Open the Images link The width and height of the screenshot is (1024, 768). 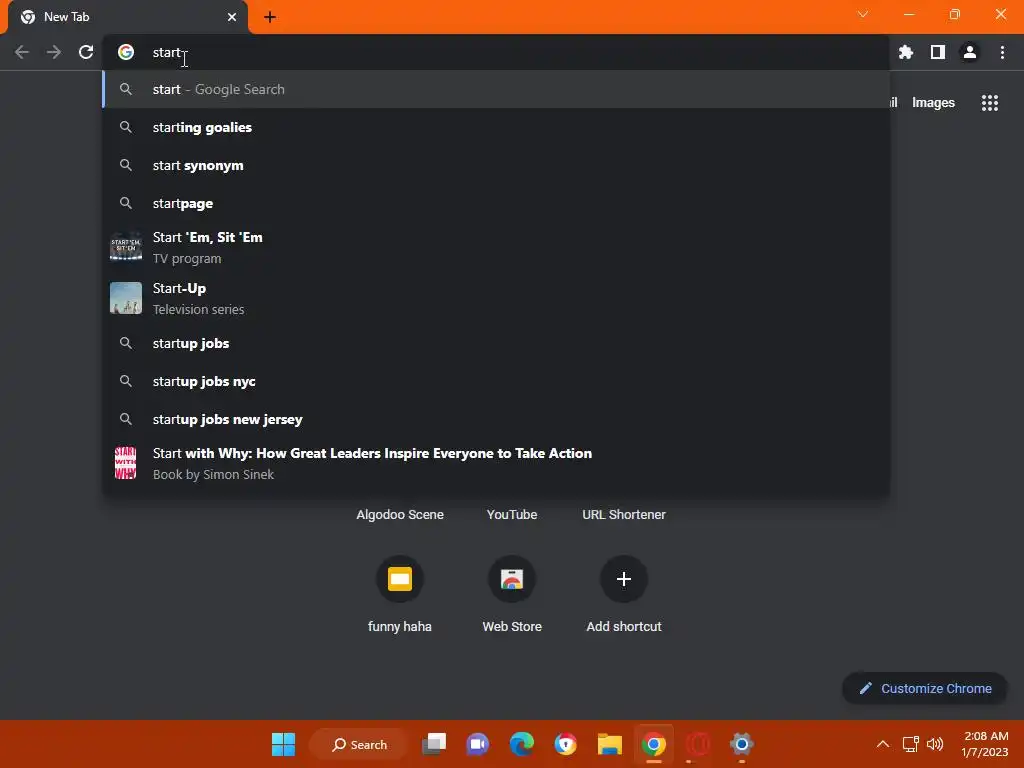(933, 103)
